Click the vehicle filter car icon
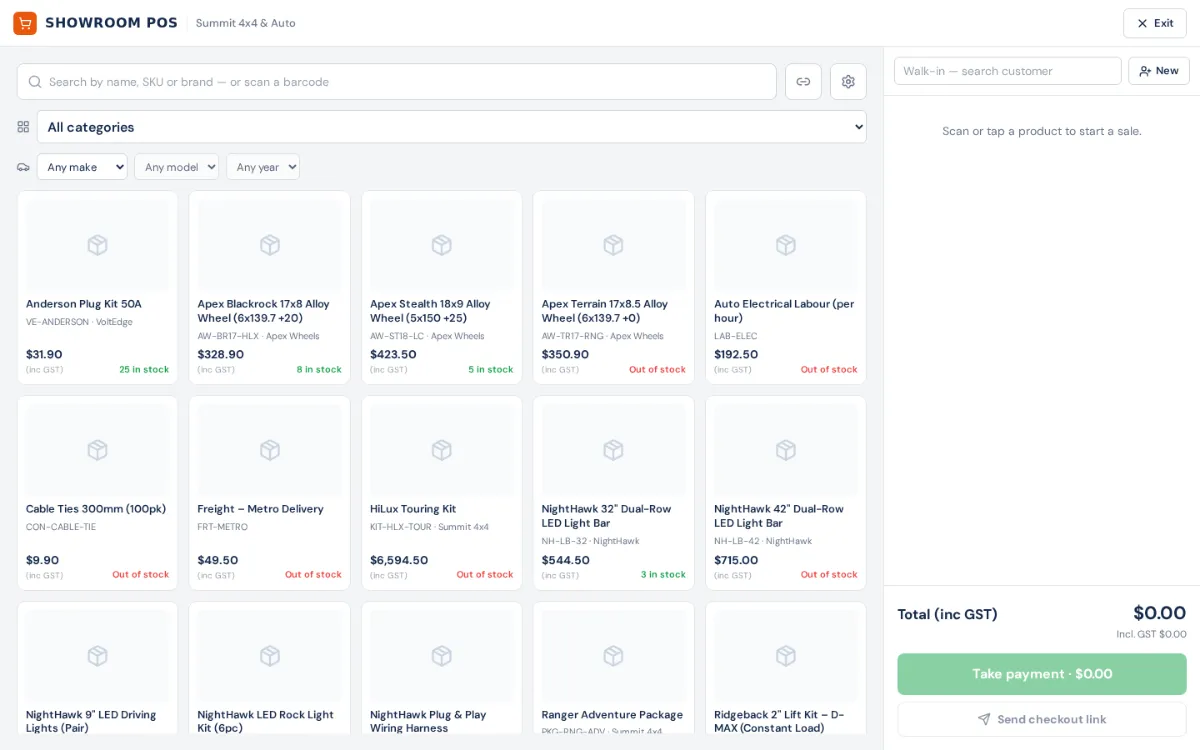Viewport: 1200px width, 750px height. click(x=23, y=167)
